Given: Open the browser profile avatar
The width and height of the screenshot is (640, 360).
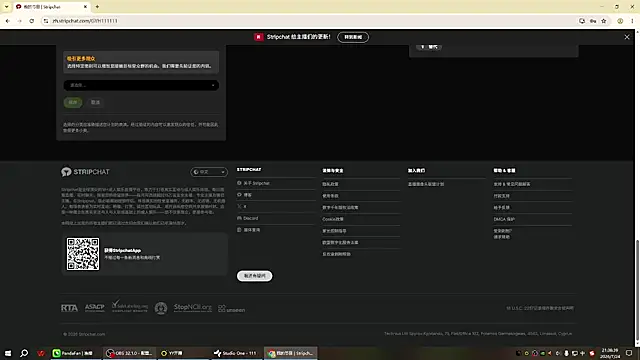Looking at the screenshot, I should pyautogui.click(x=620, y=21).
